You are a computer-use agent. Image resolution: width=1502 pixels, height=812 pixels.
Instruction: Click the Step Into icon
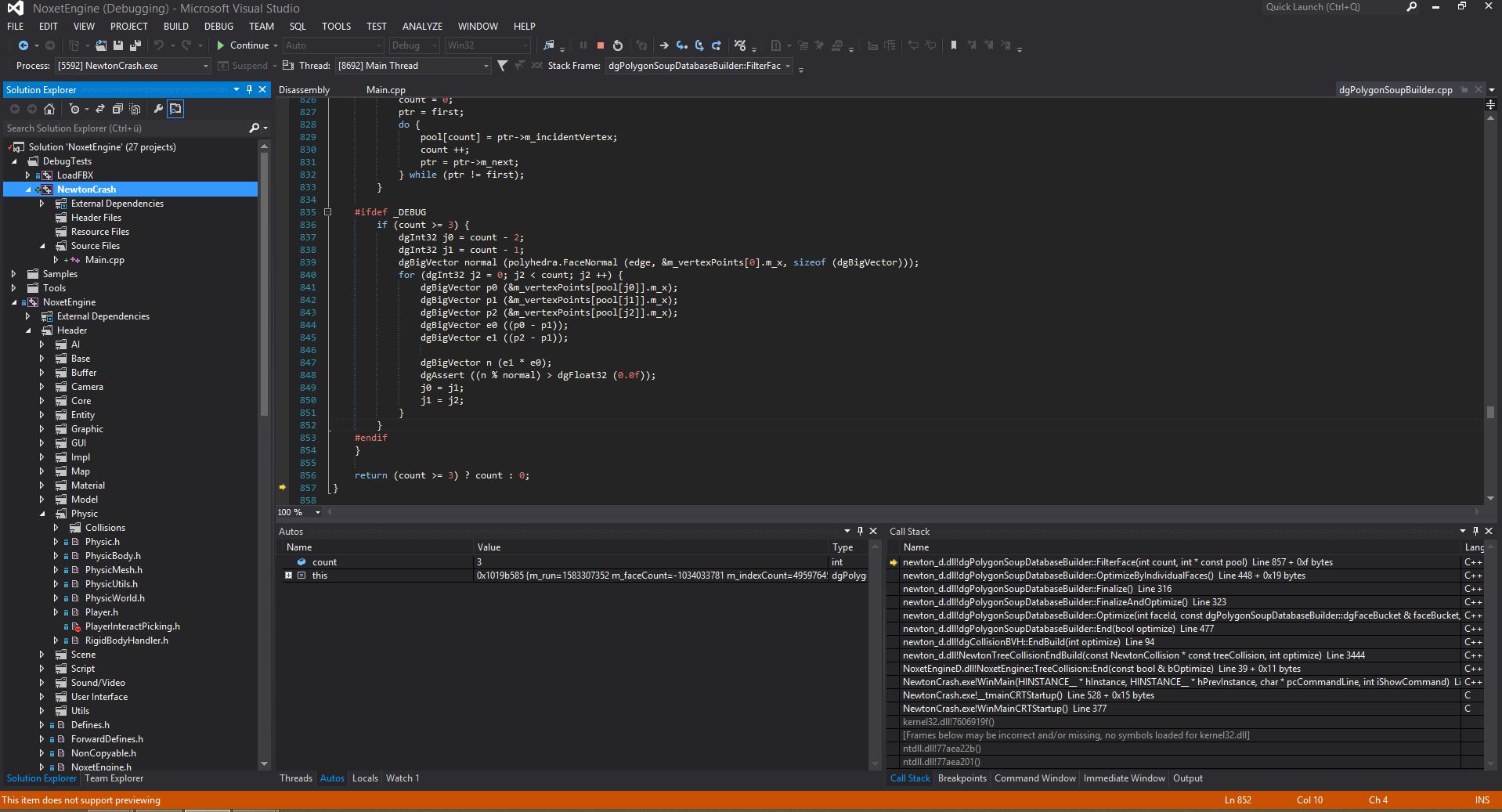pyautogui.click(x=681, y=45)
